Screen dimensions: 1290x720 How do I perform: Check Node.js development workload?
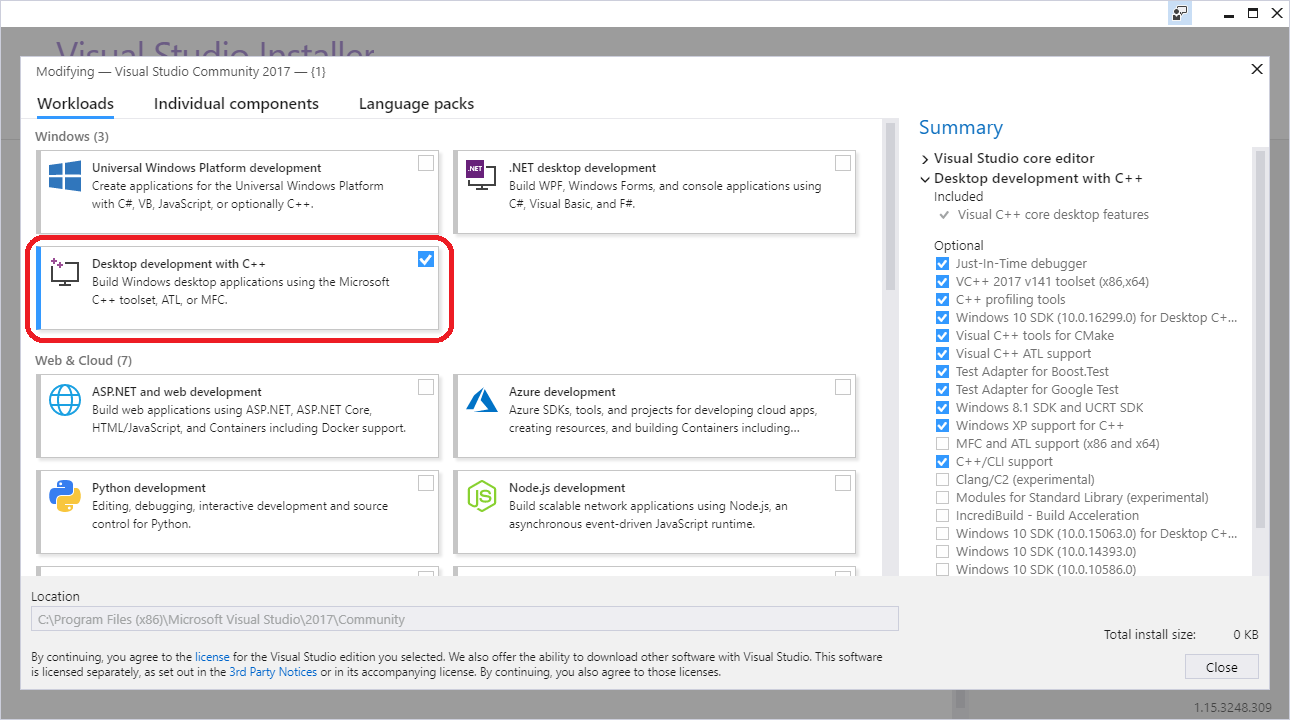[x=843, y=483]
